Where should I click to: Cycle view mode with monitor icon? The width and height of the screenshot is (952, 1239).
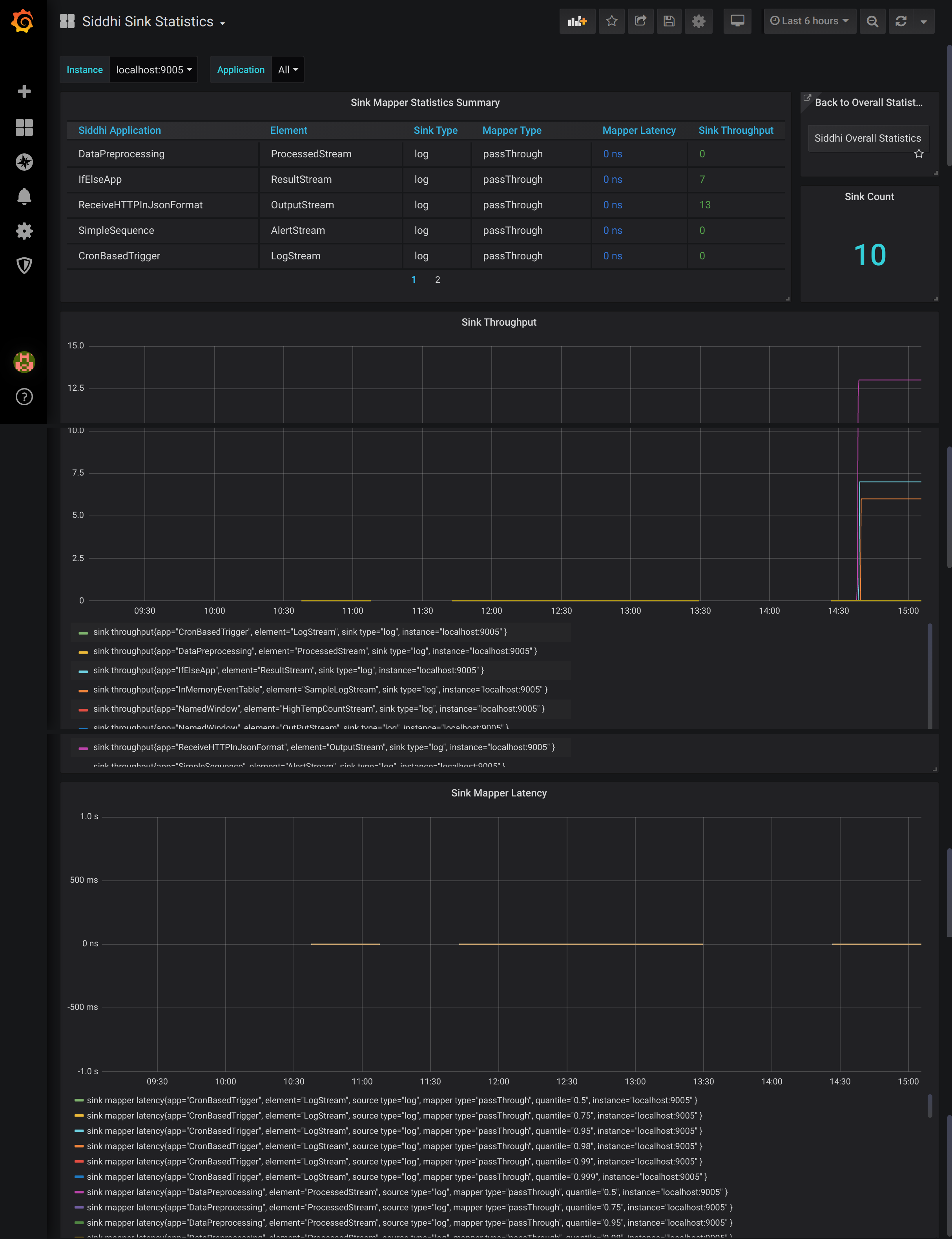[x=737, y=22]
